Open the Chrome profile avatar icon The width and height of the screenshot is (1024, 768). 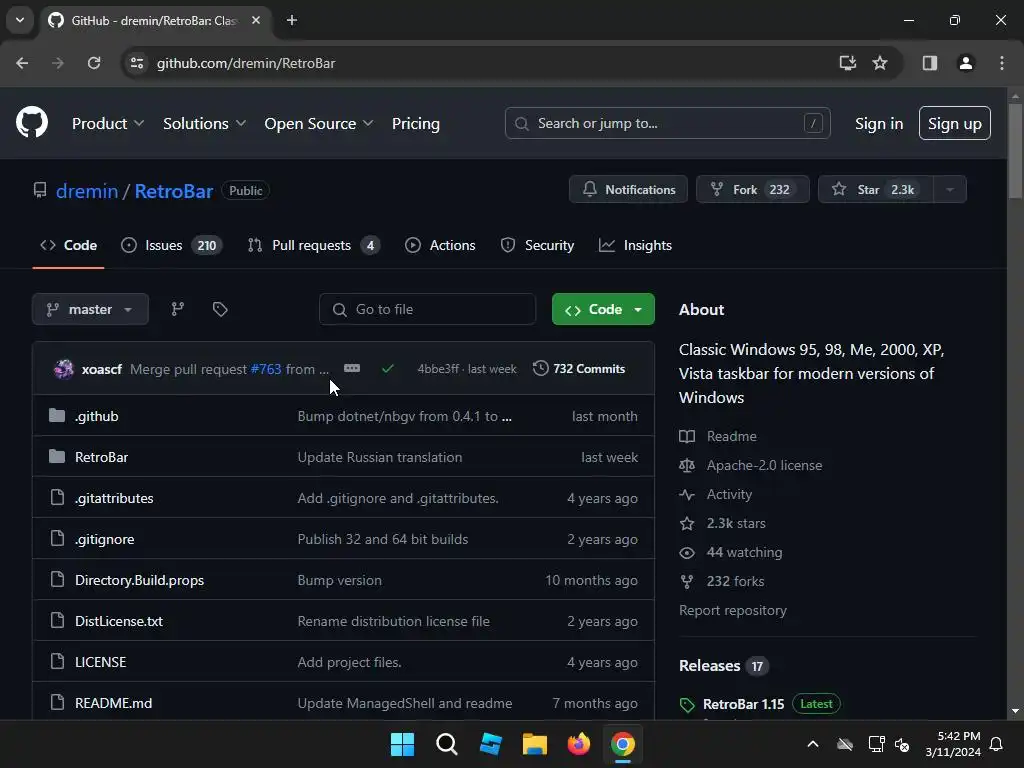point(965,63)
